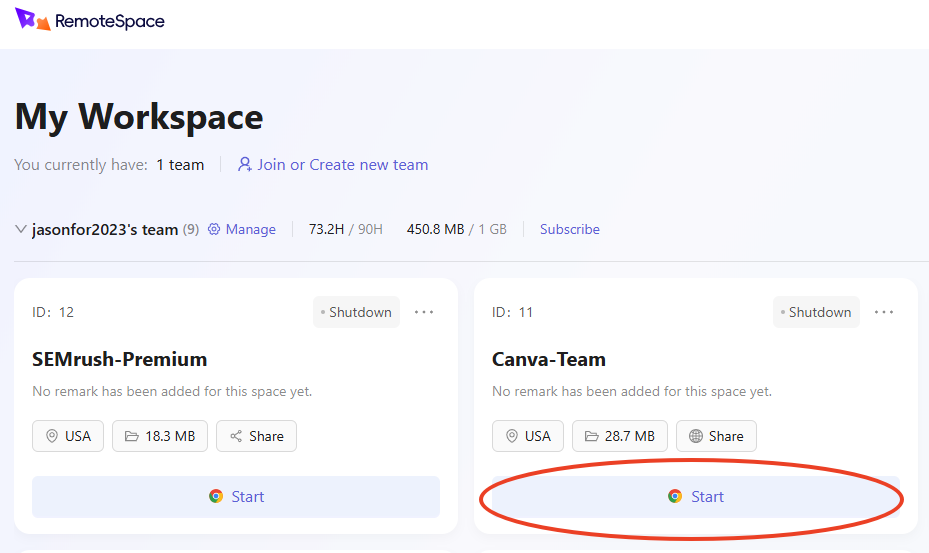Click the 1 team count text

pos(180,164)
